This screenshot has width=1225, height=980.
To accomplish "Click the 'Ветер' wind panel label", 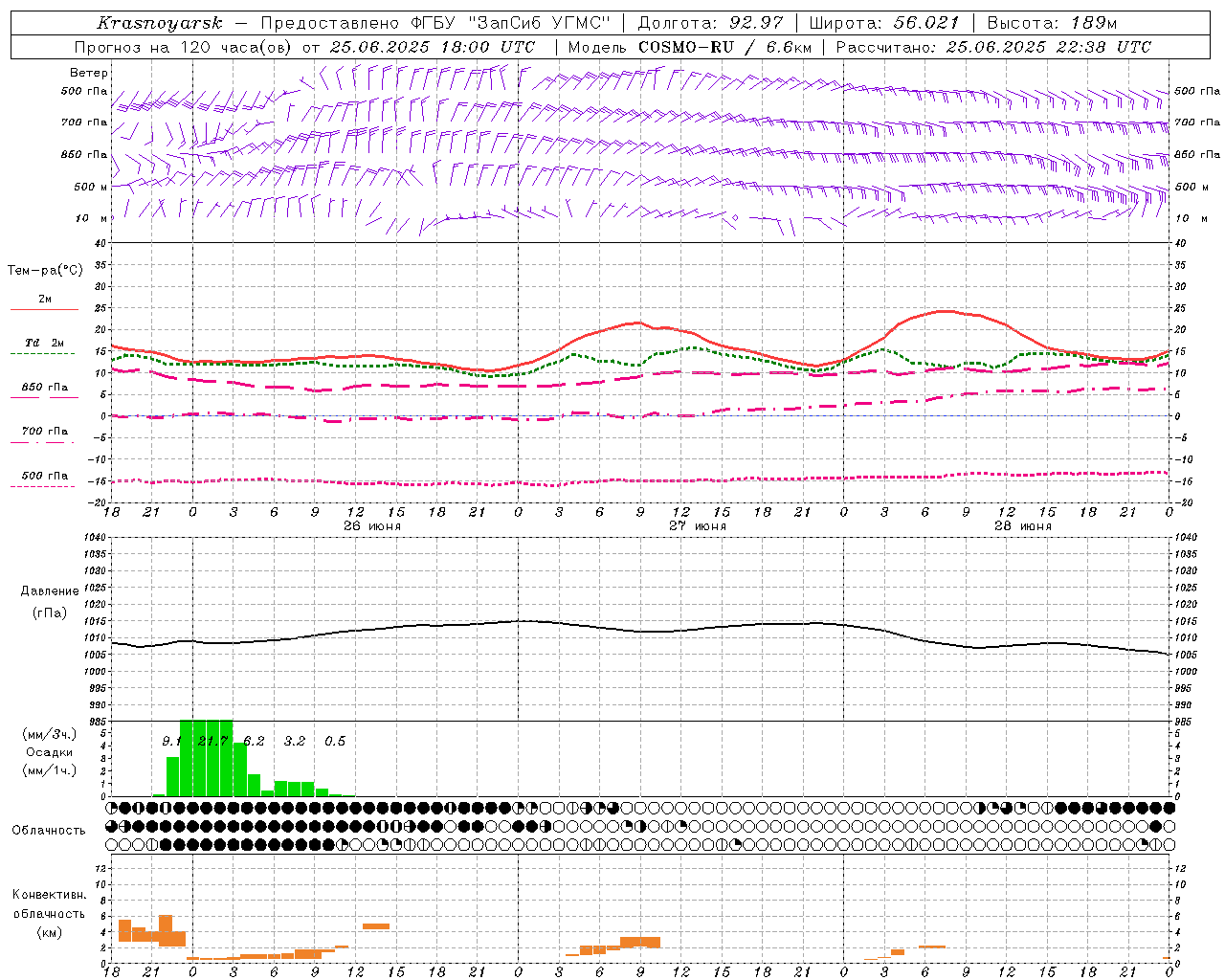I will (89, 73).
